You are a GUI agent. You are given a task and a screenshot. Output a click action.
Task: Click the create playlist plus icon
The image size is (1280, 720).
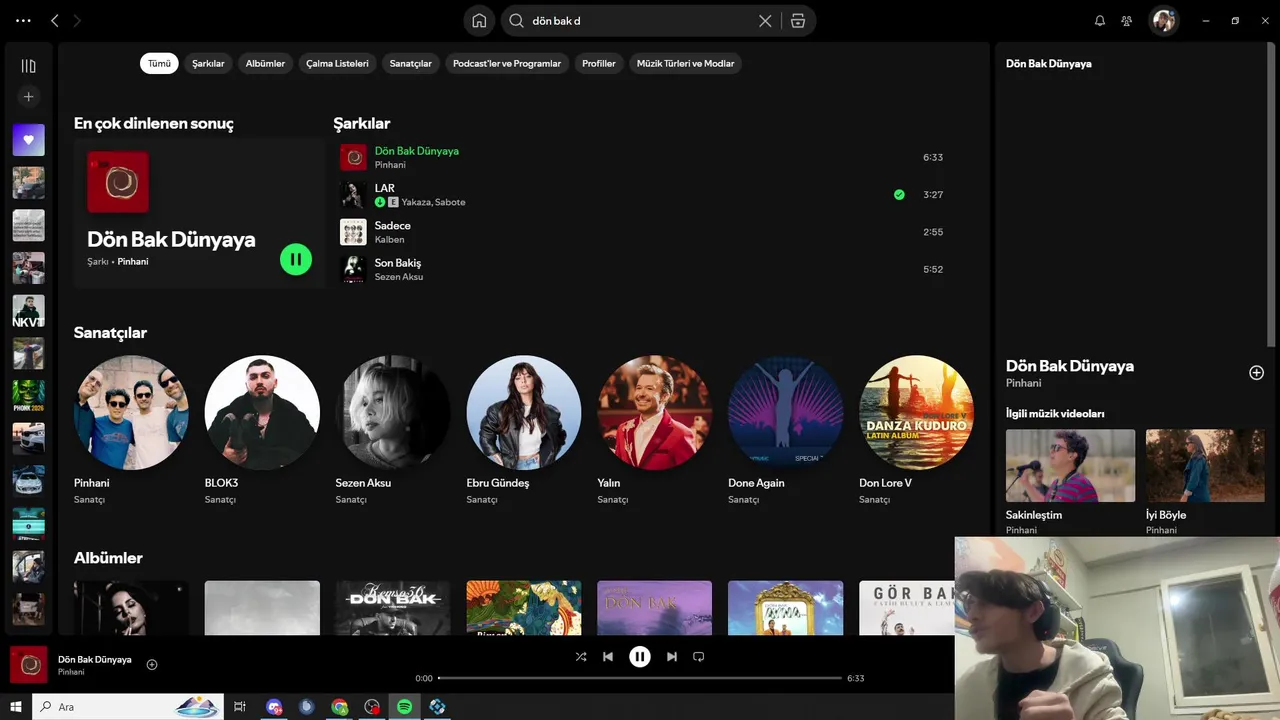[x=28, y=97]
